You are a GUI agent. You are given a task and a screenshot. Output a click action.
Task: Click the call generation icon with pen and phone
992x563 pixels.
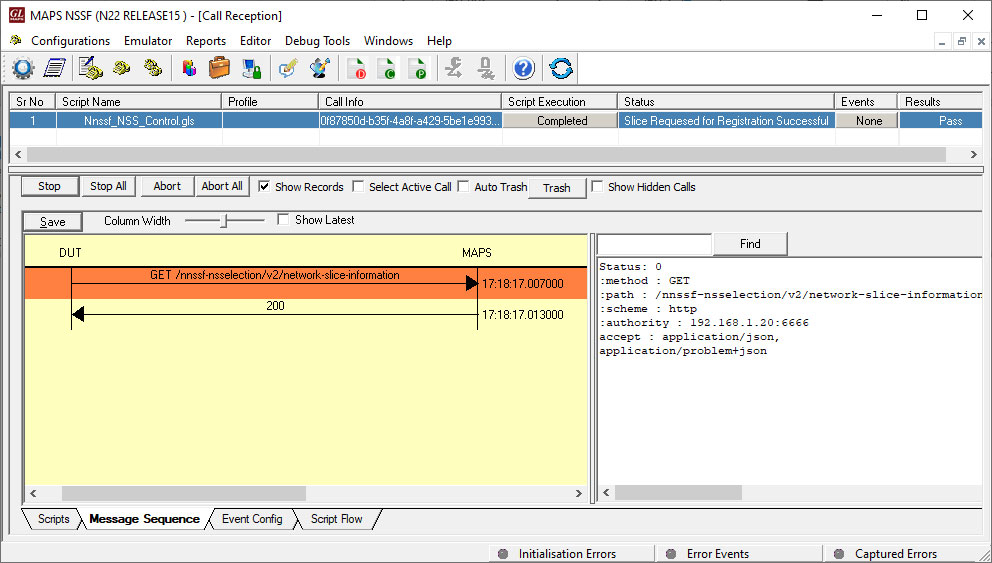[91, 68]
